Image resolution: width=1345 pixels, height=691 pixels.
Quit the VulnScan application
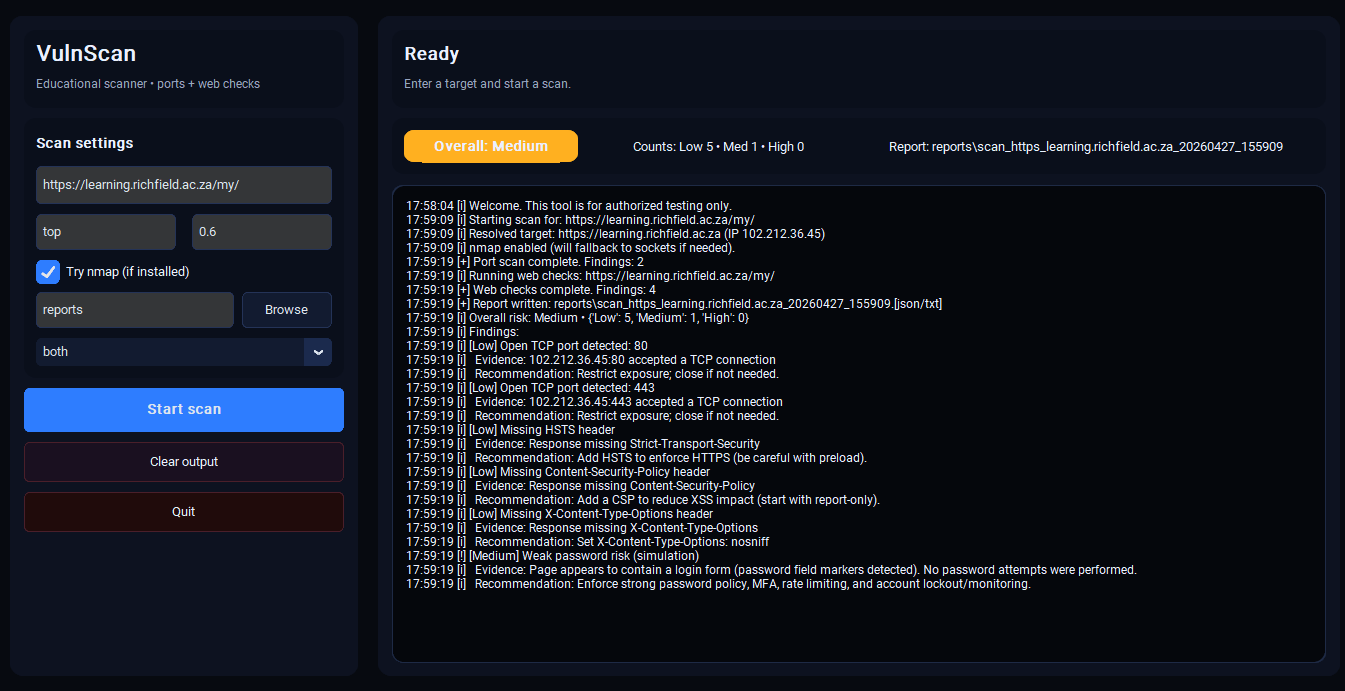184,512
